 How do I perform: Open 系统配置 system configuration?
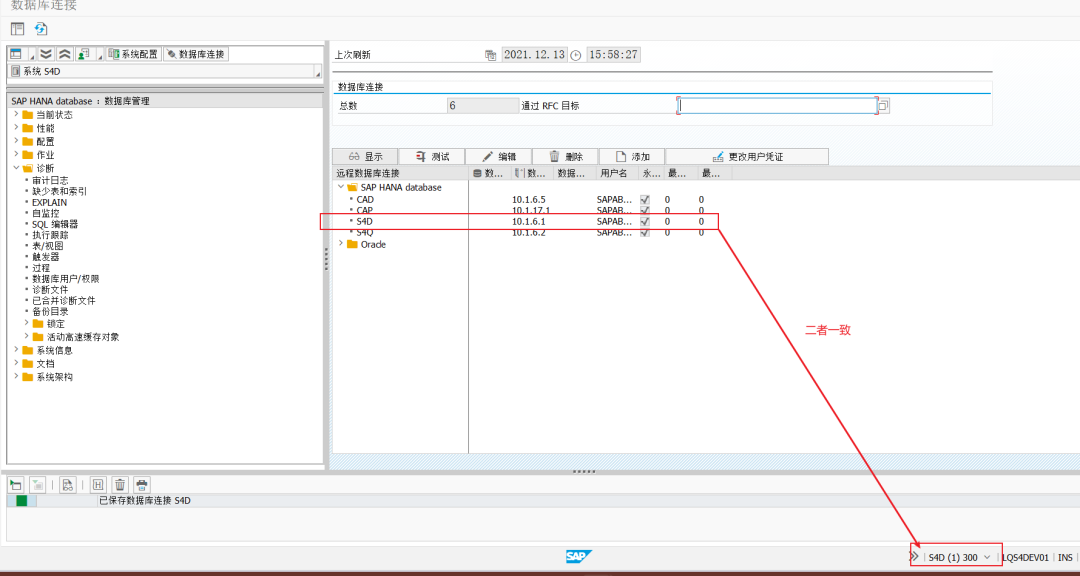[x=134, y=54]
